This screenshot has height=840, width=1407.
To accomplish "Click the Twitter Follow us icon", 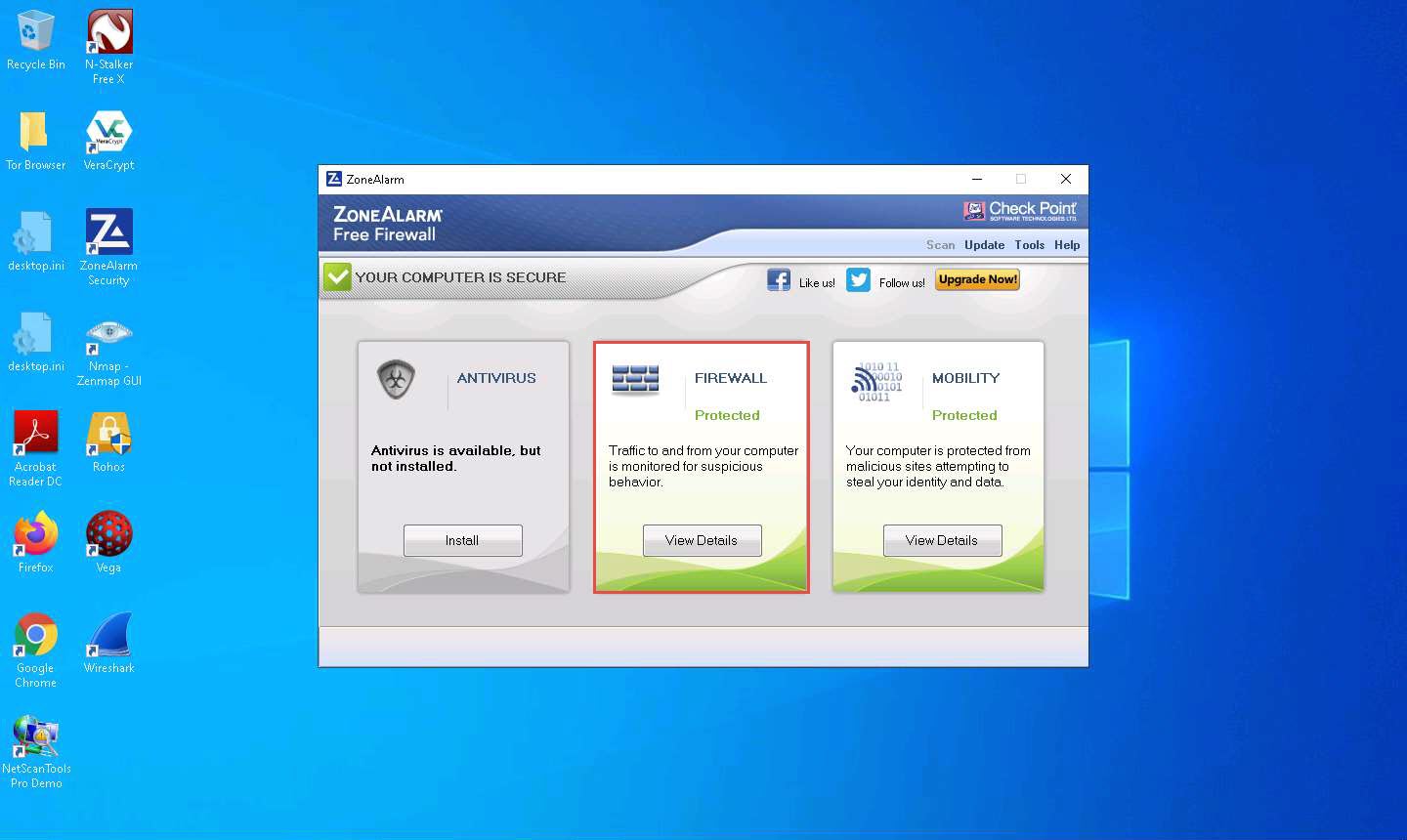I will [858, 280].
